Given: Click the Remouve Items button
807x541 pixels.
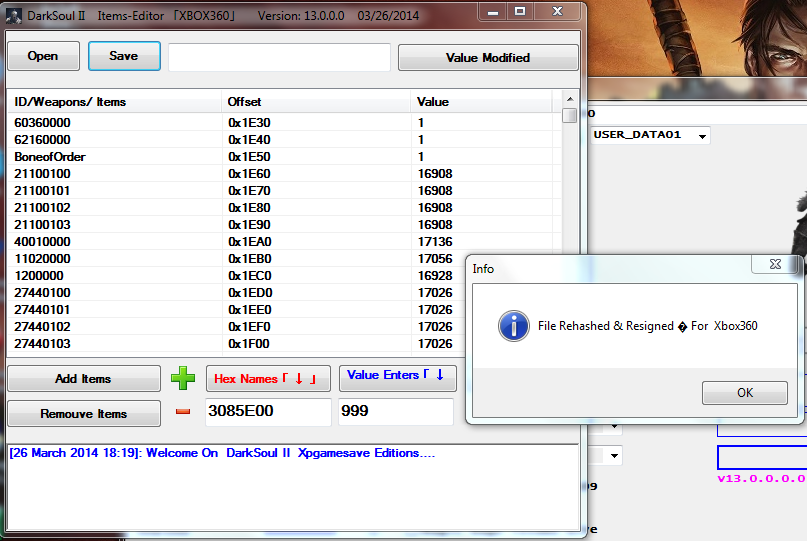Looking at the screenshot, I should tap(84, 413).
